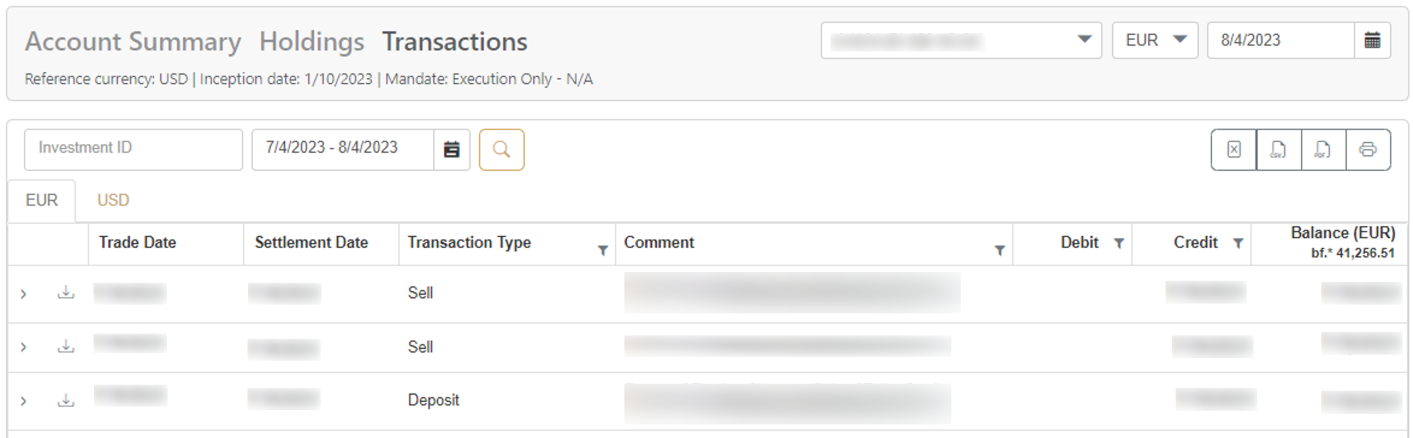
Task: Download the first Sell transaction
Action: tap(66, 293)
